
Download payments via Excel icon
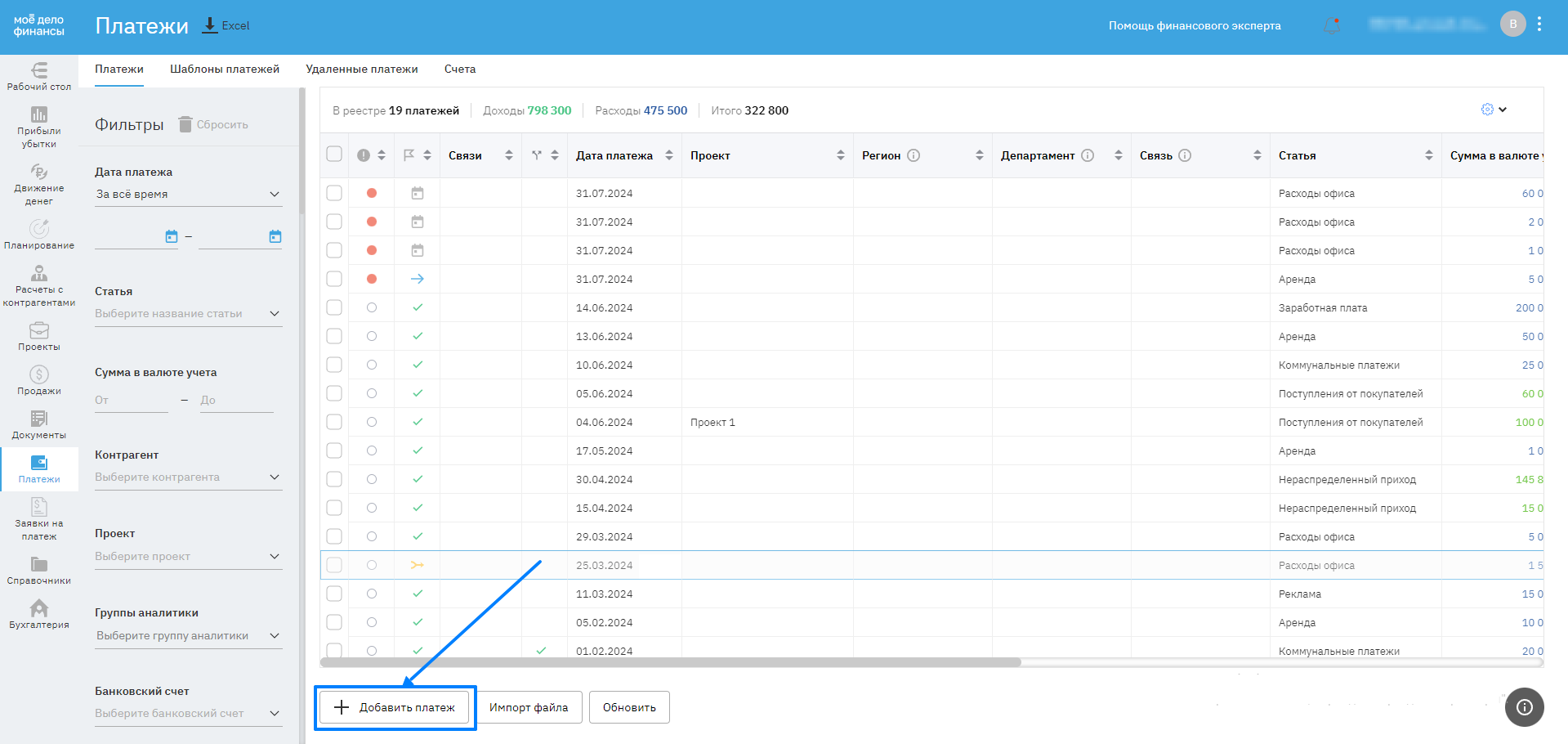(x=211, y=25)
